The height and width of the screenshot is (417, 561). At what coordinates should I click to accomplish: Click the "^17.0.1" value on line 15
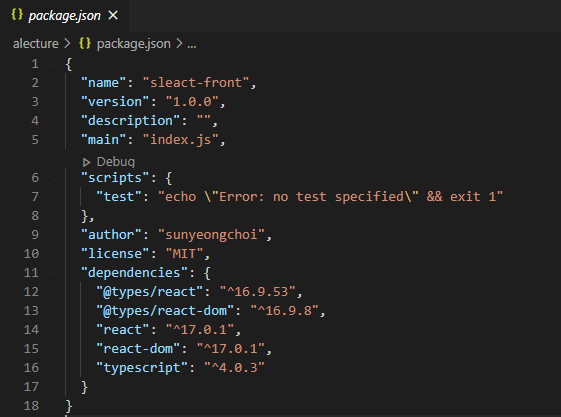[x=230, y=348]
